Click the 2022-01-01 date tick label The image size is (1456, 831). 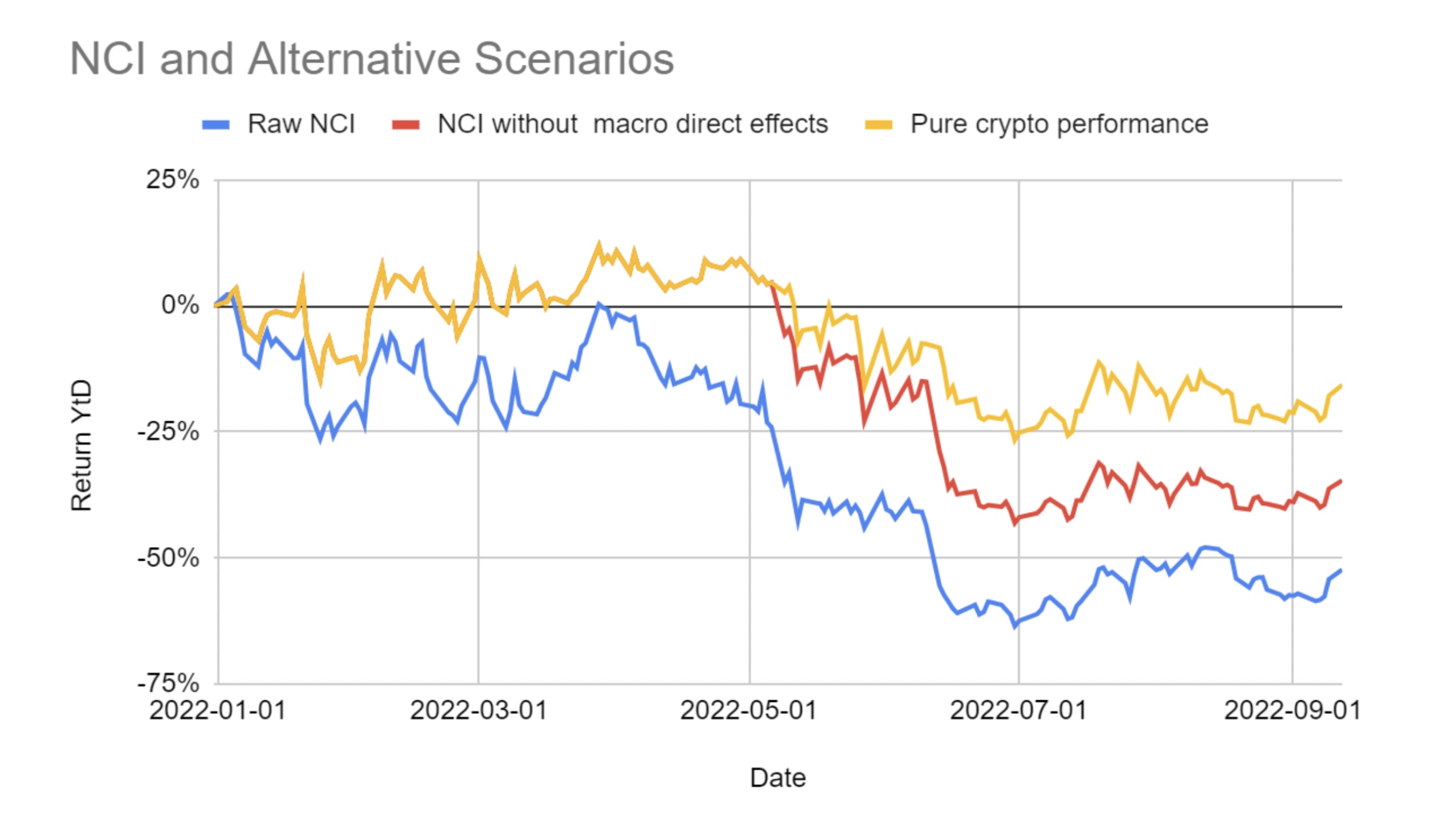(x=218, y=710)
